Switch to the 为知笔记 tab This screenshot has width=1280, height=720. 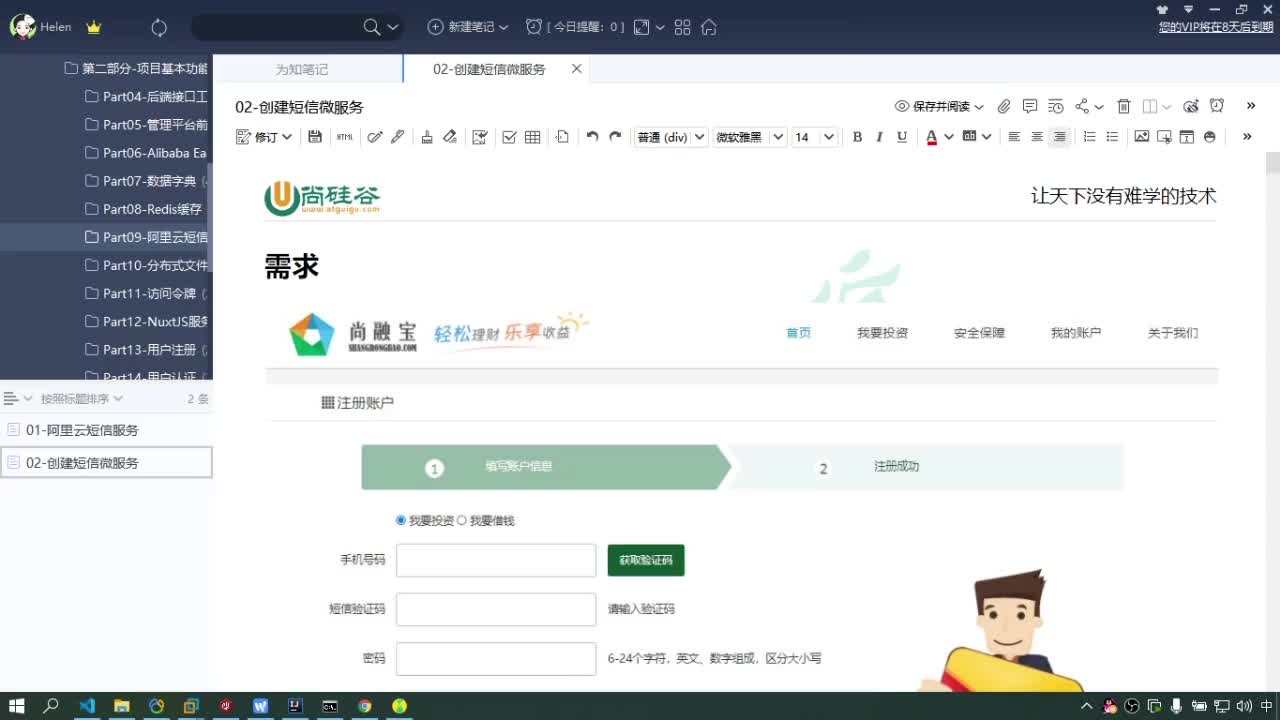click(302, 69)
